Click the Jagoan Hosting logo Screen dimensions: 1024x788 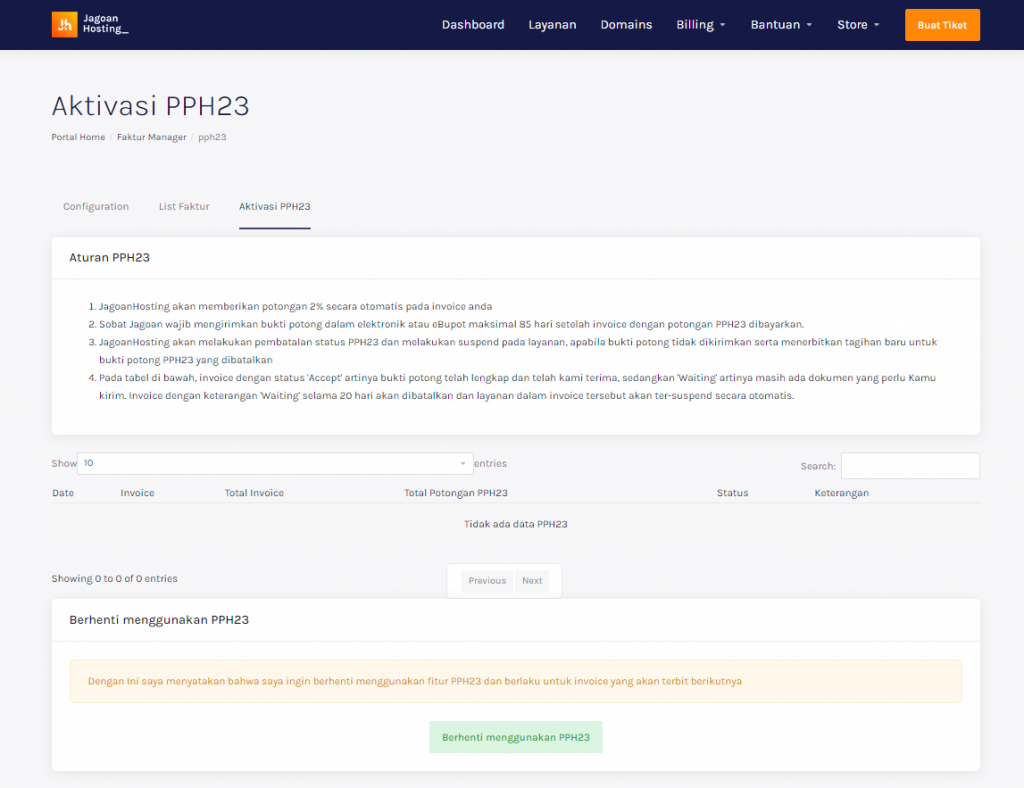coord(90,25)
